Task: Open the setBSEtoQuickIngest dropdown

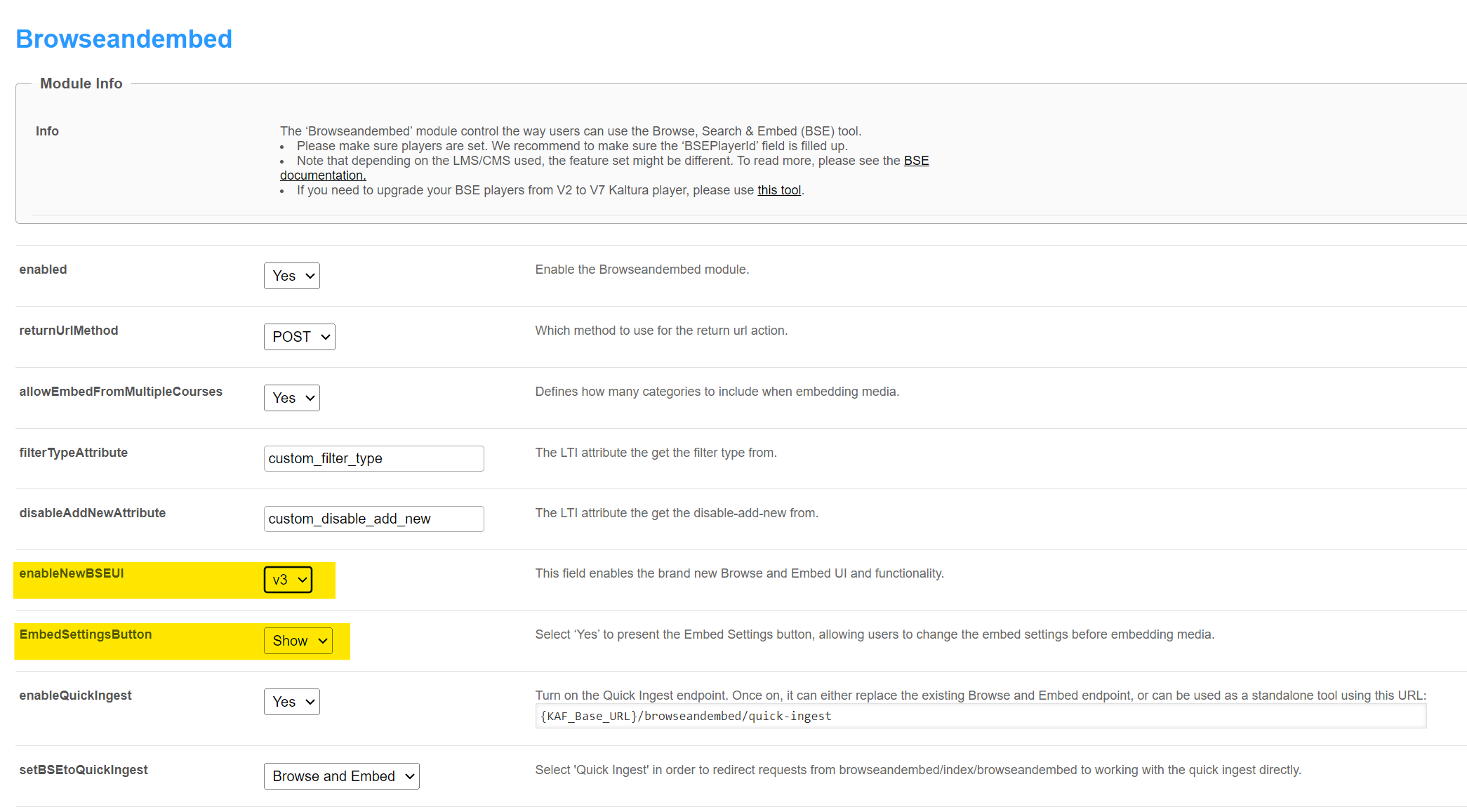Action: 341,776
